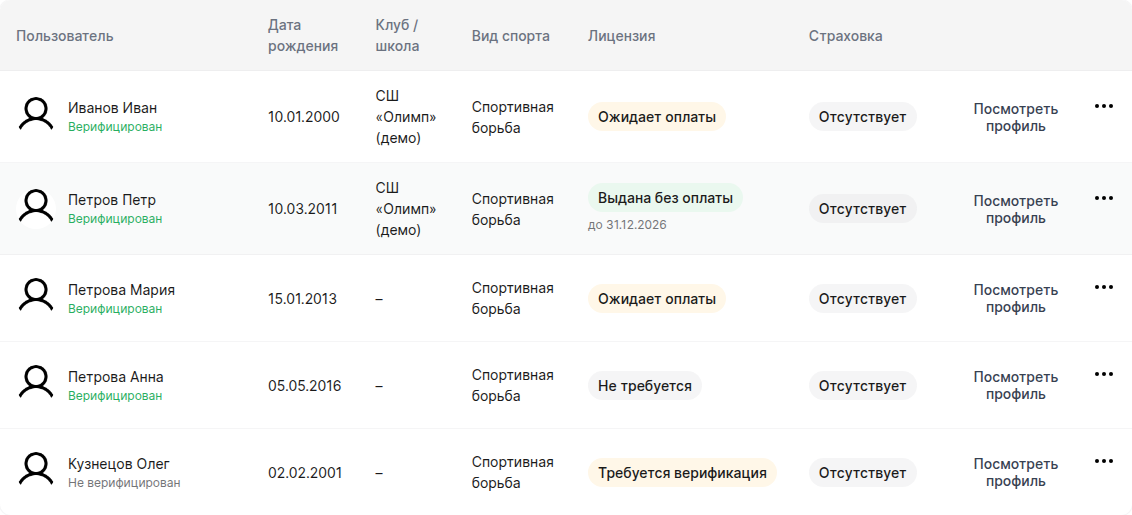Click Петров Петр's avatar icon
The width and height of the screenshot is (1132, 515).
tap(36, 209)
